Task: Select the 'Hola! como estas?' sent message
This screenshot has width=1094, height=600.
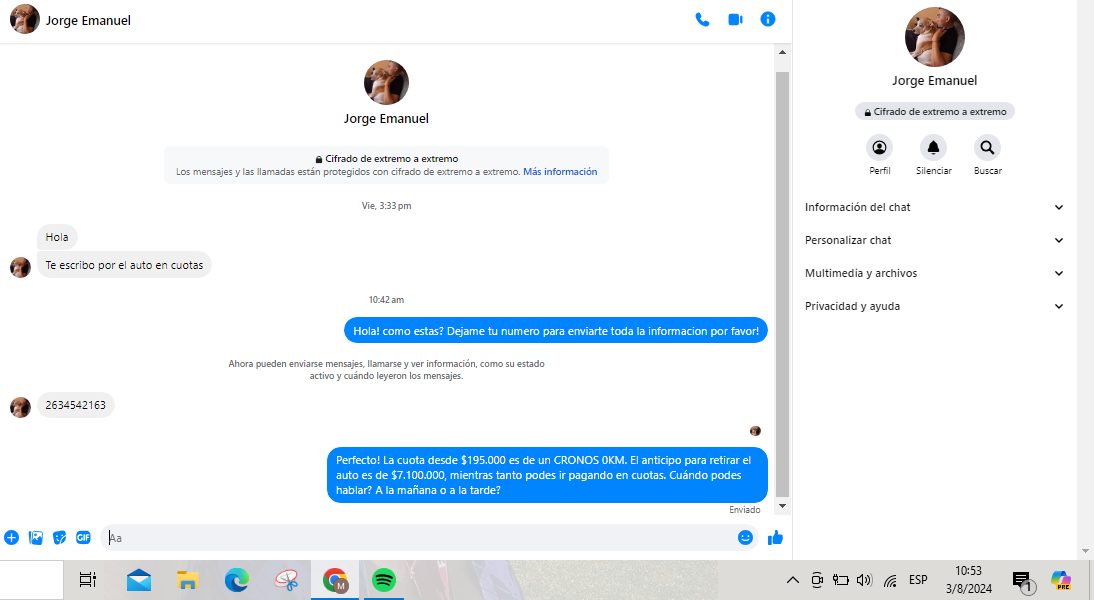Action: pyautogui.click(x=555, y=331)
